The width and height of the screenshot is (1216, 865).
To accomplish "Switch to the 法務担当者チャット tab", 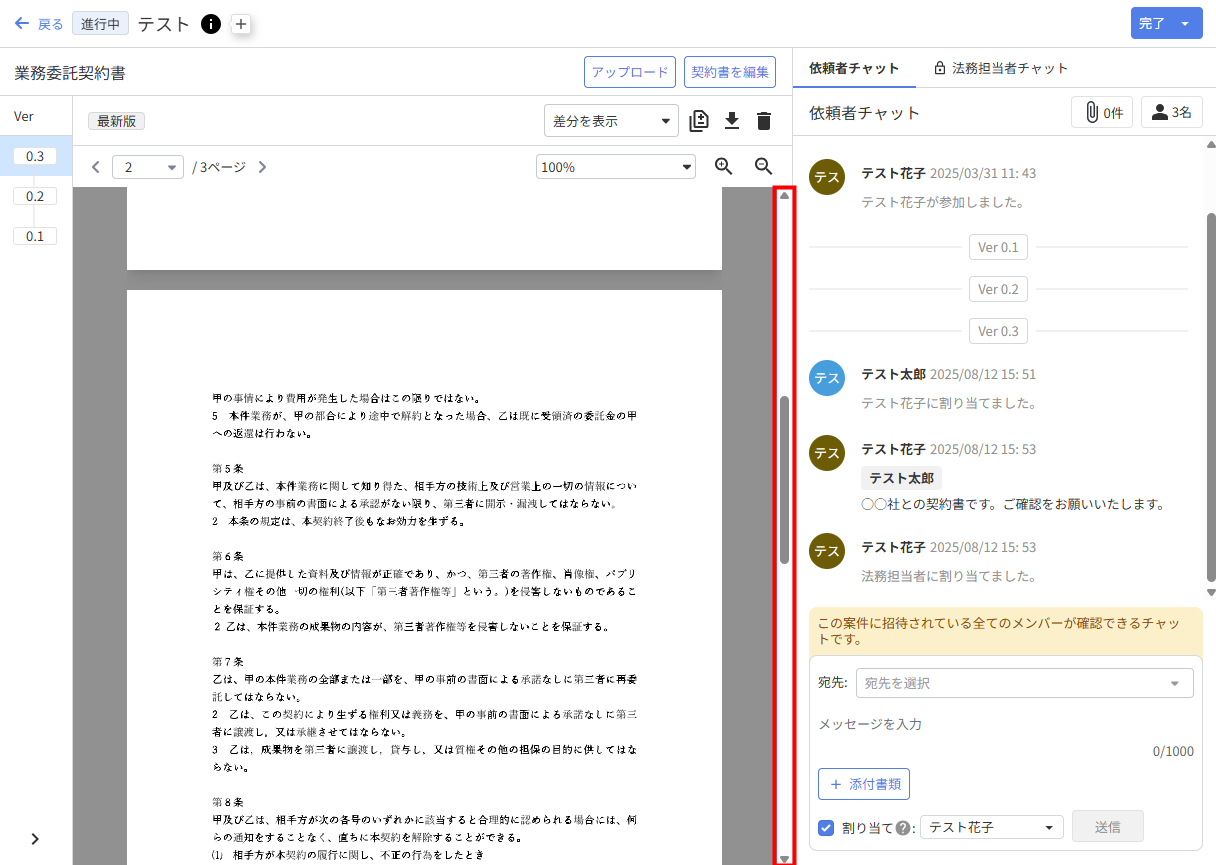I will click(x=1000, y=69).
